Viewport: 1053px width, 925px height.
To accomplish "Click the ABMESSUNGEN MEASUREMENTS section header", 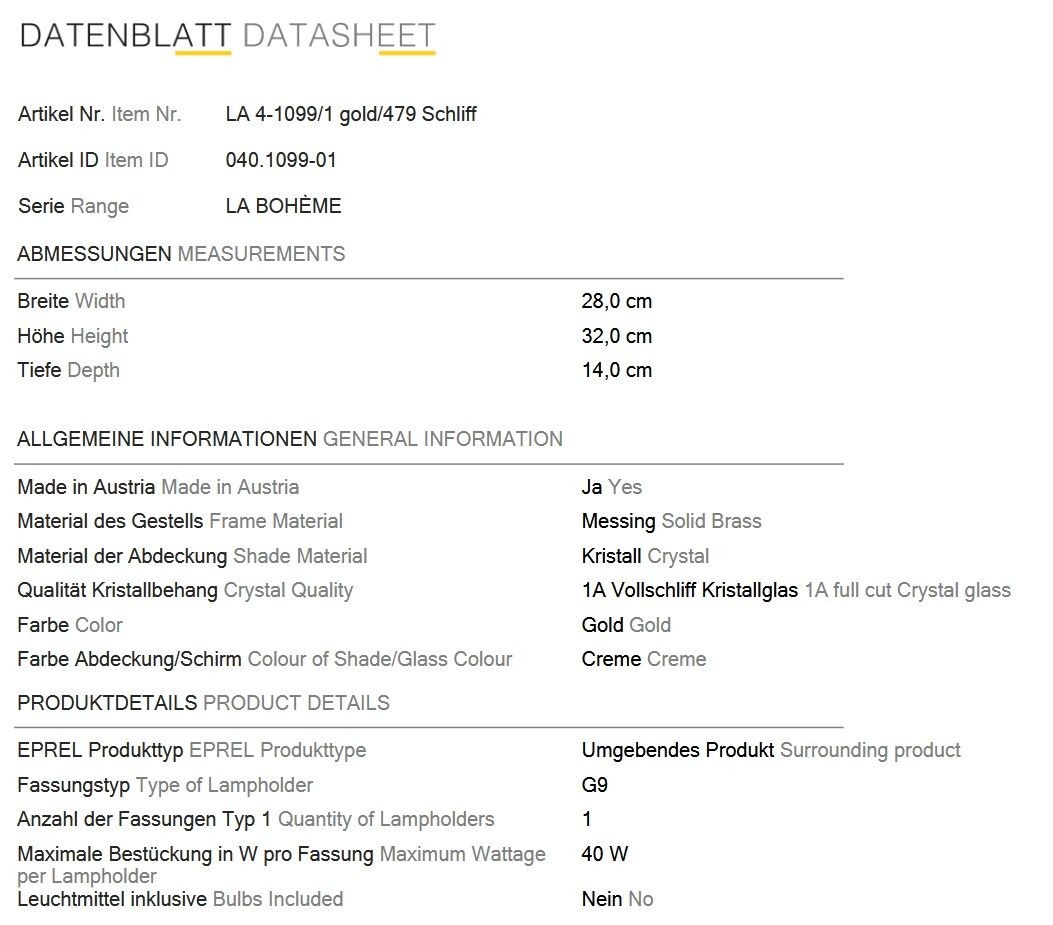I will coord(181,254).
